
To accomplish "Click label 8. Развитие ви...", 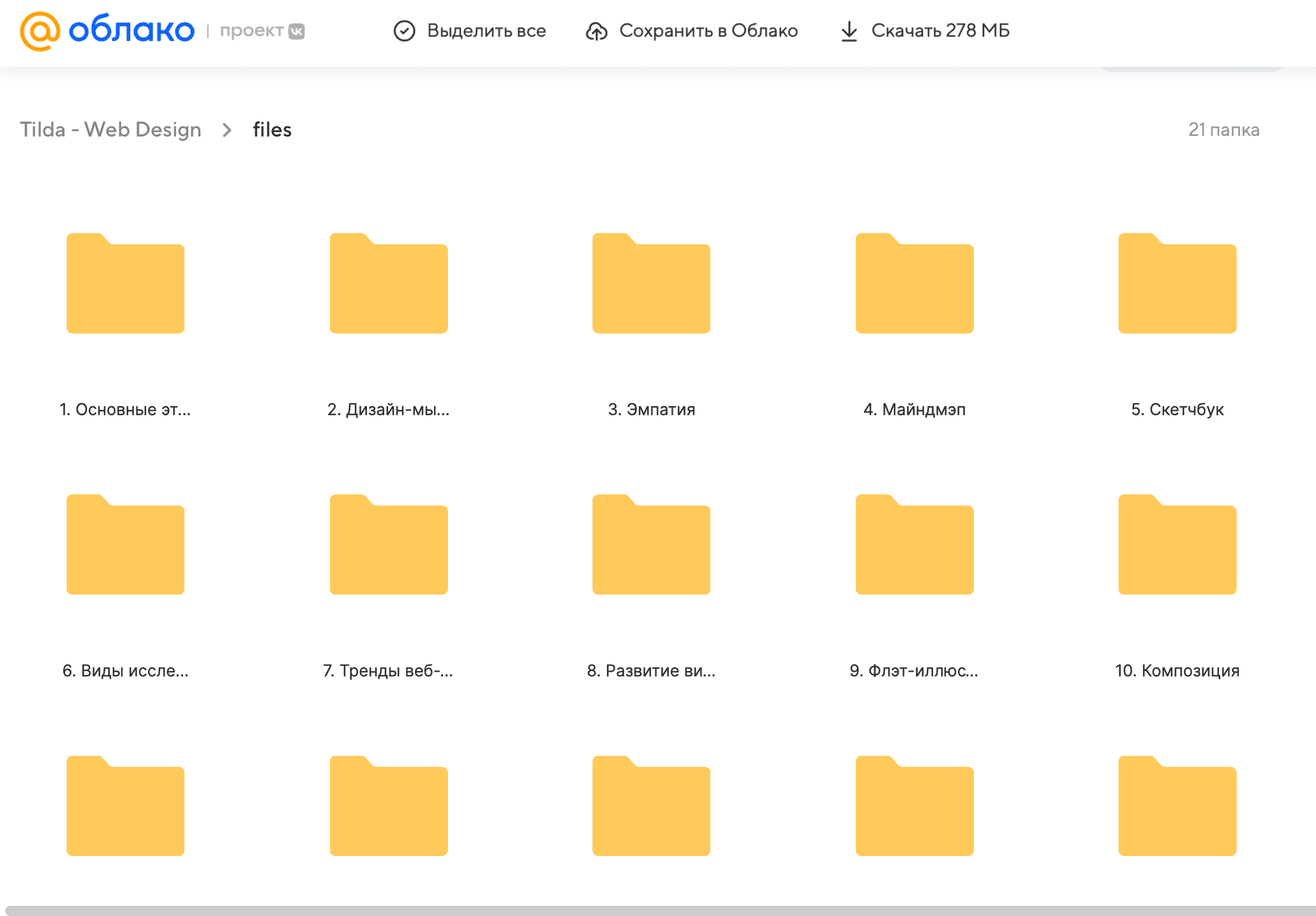I will [x=651, y=670].
